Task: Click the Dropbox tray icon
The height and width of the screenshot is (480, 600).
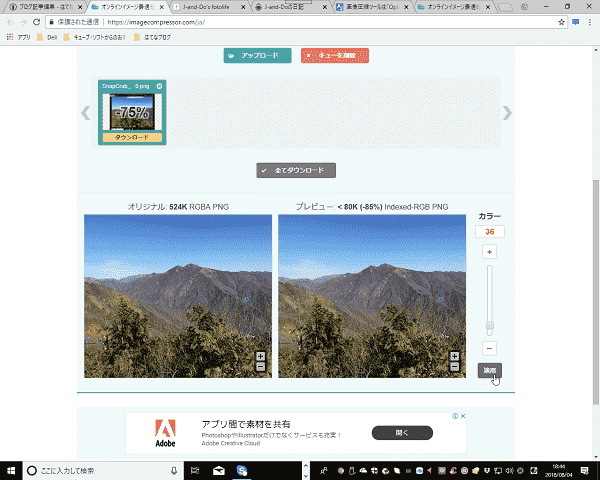Action: [x=487, y=470]
